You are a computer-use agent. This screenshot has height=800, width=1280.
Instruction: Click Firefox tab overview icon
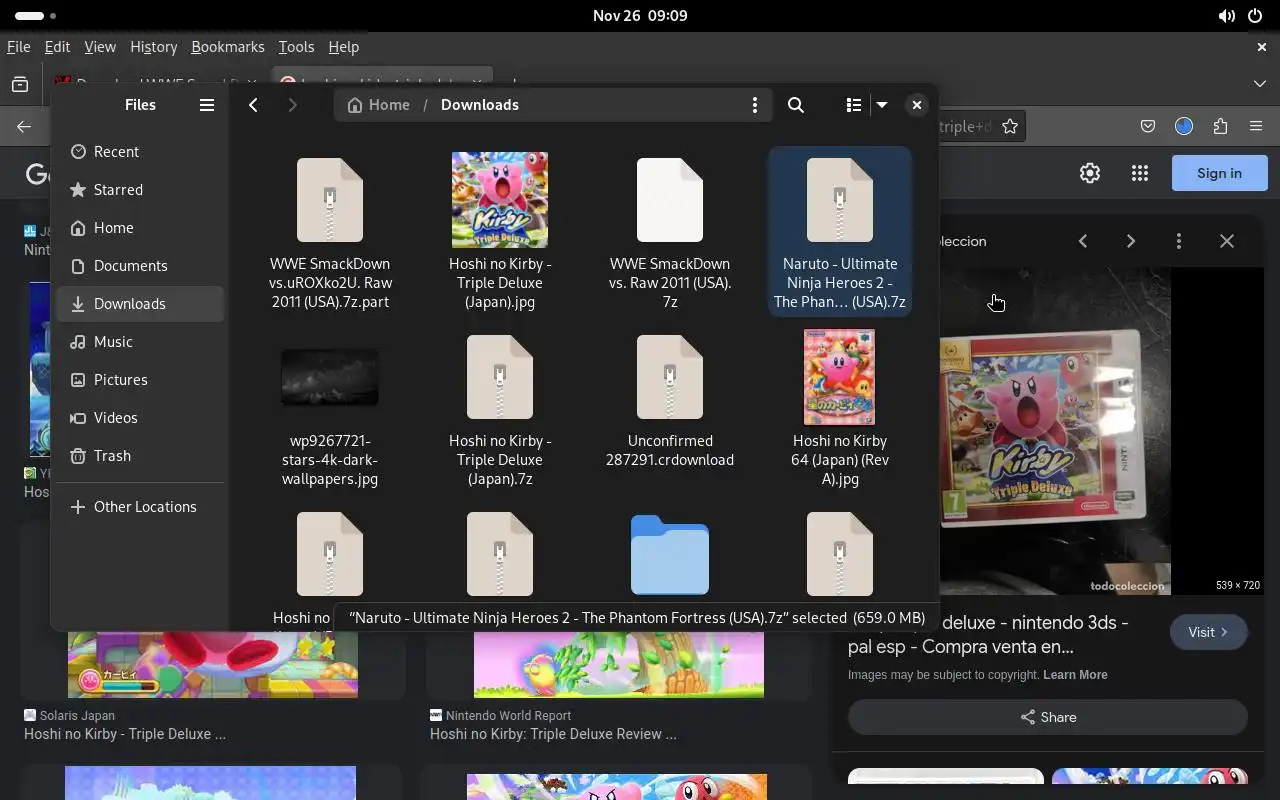coord(20,84)
